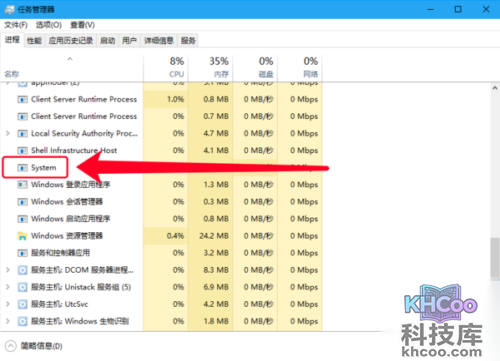This screenshot has width=500, height=361.
Task: Click the Windows 登录应用程序 icon
Action: point(22,185)
